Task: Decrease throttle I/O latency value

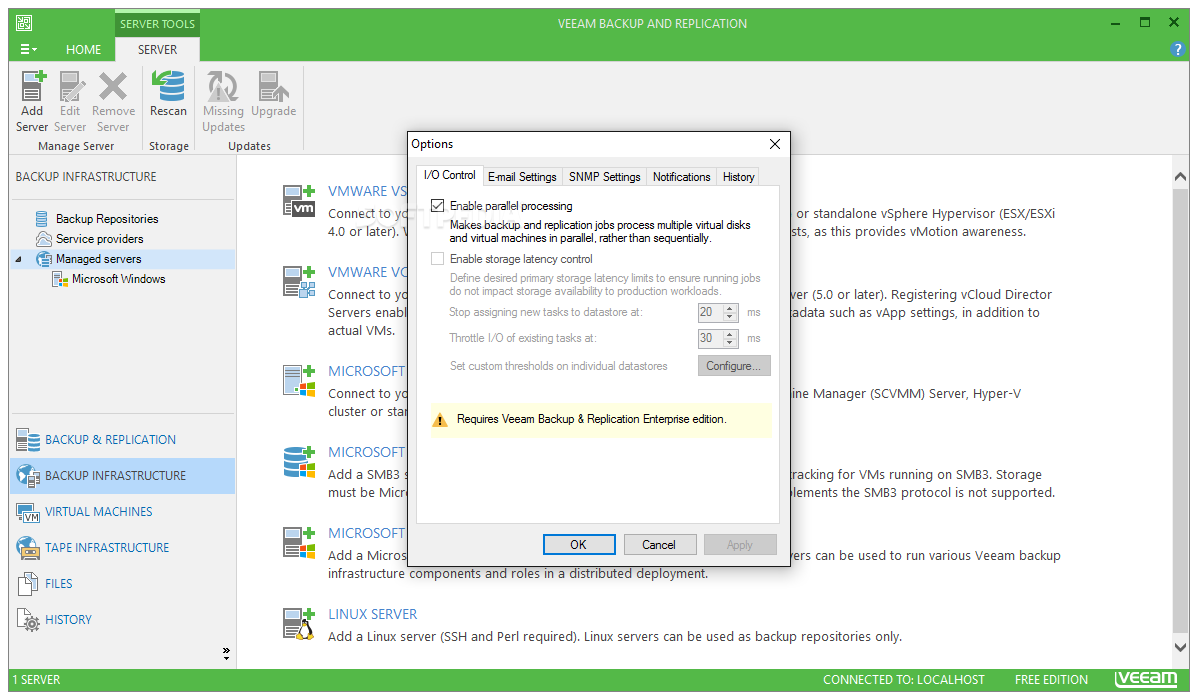Action: [730, 343]
